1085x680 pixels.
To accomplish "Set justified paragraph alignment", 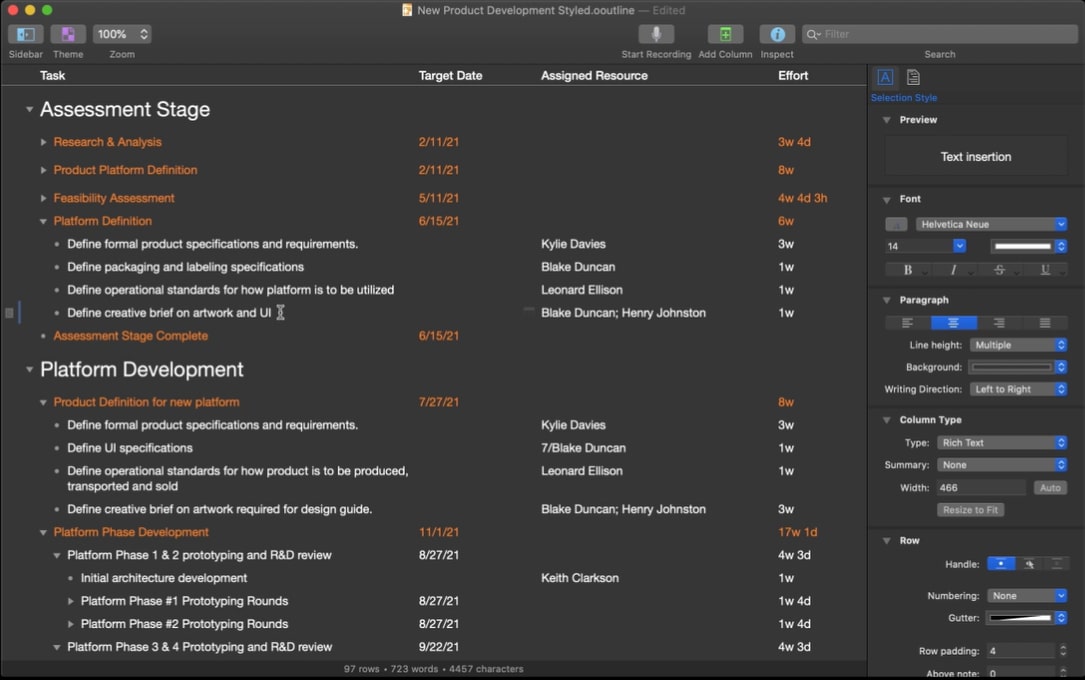I will [1044, 323].
